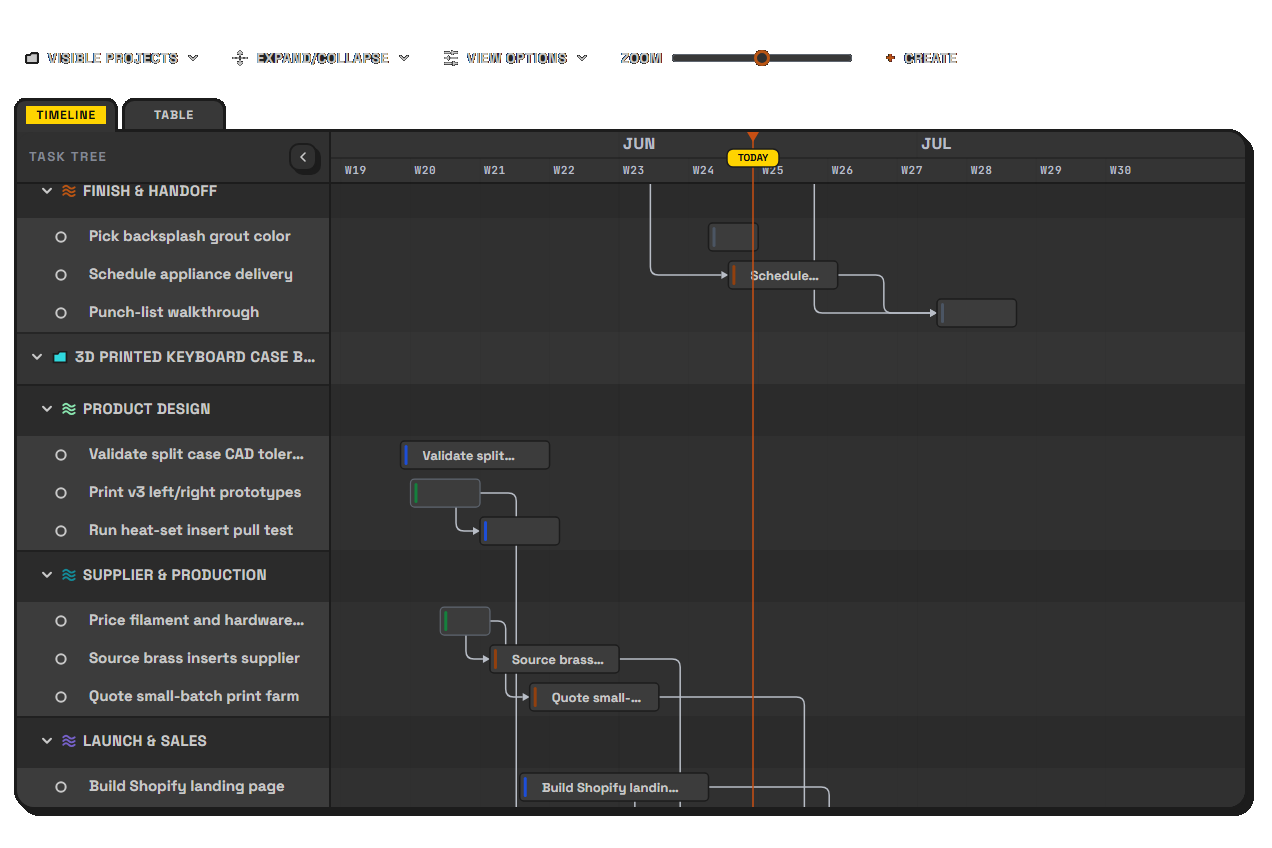Click the Launch & Sales wave icon
The height and width of the screenshot is (848, 1272).
click(x=69, y=741)
